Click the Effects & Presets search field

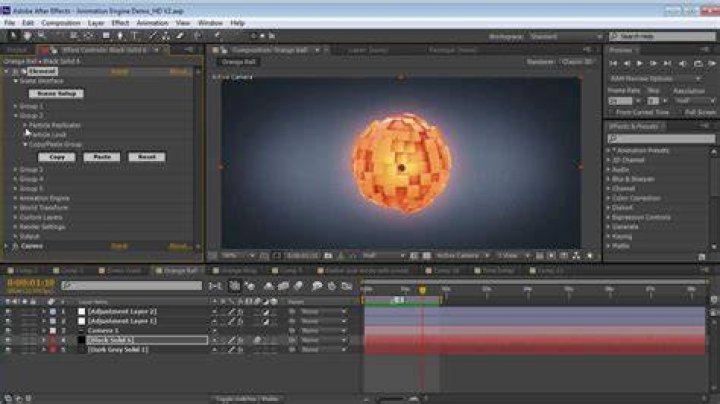661,138
